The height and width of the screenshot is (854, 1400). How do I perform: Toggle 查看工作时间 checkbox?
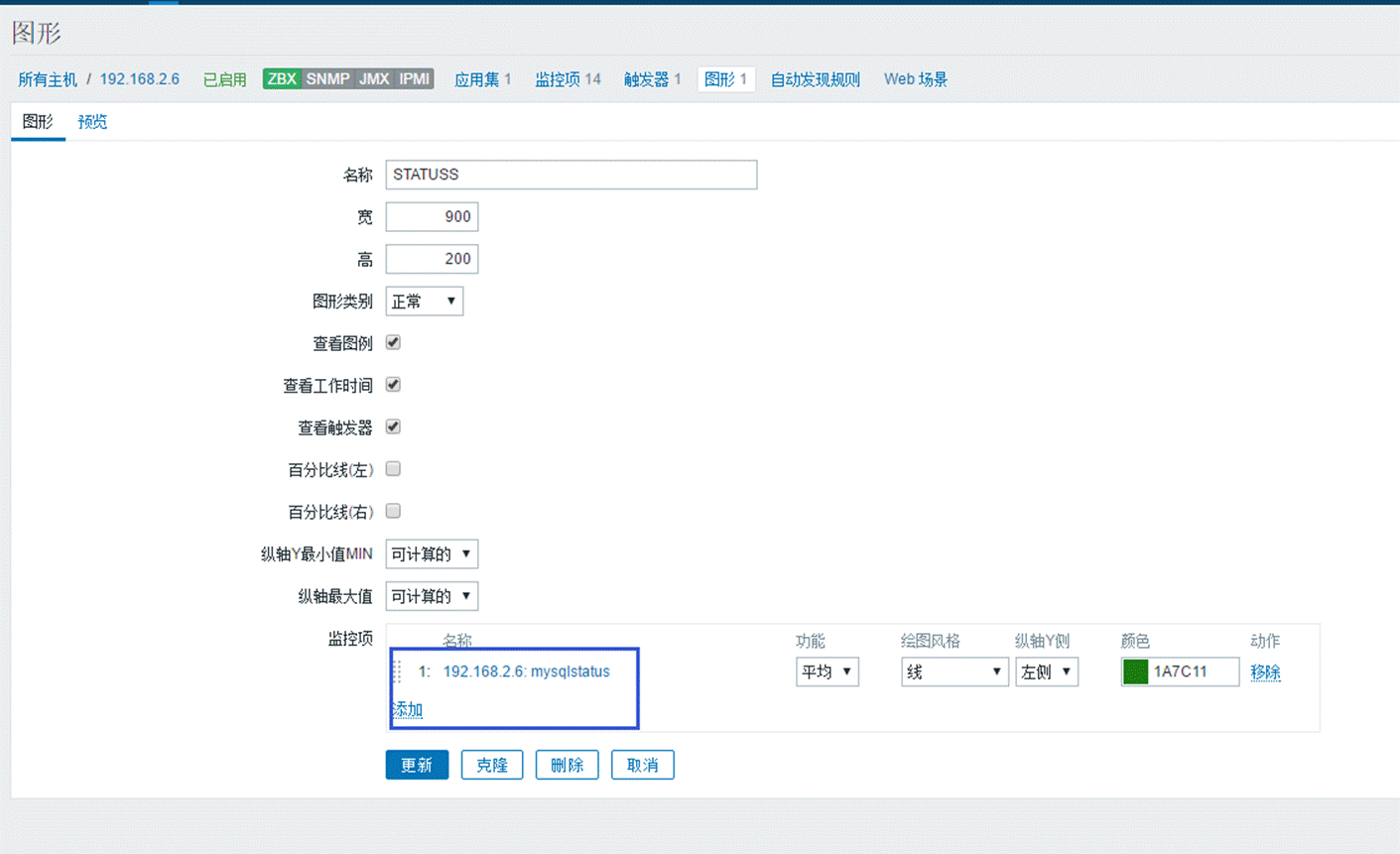coord(393,385)
